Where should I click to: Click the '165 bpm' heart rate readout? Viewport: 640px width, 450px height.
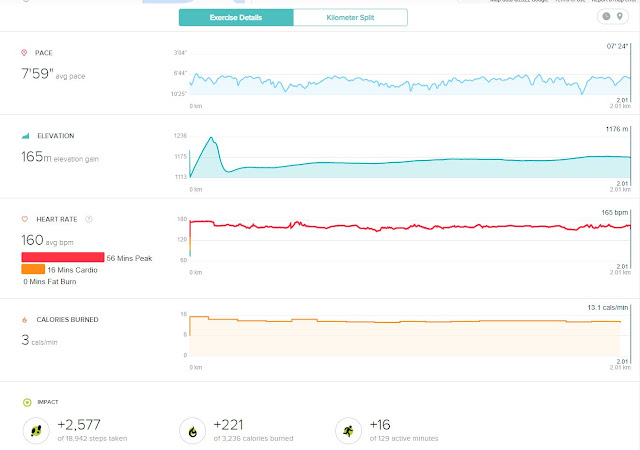614,213
